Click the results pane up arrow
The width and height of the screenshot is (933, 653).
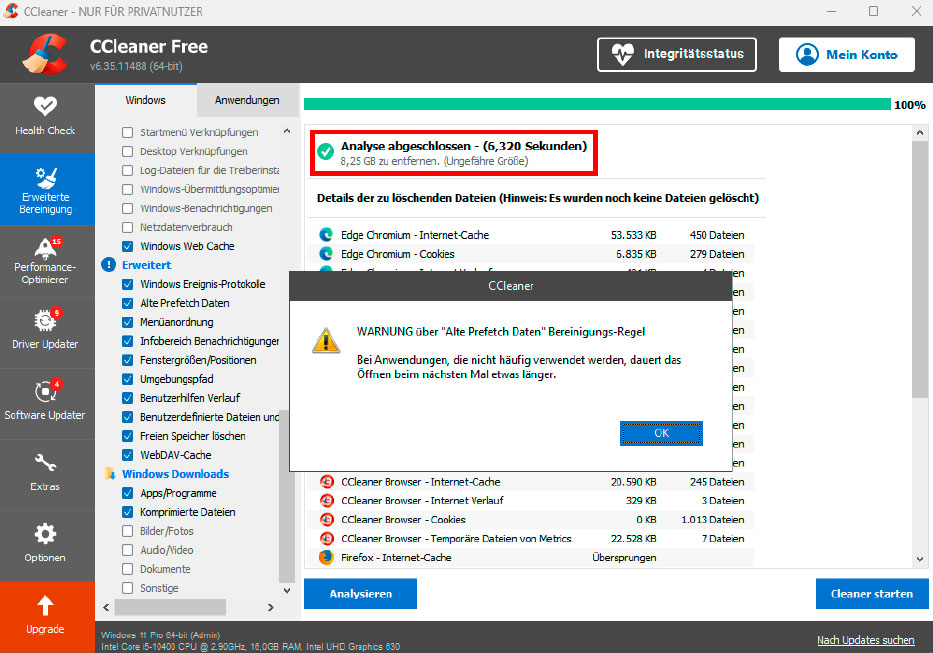click(x=920, y=133)
